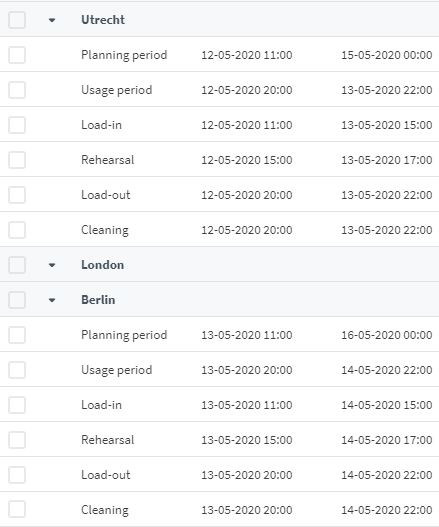Viewport: 439px width, 527px height.
Task: Click Berlin Planning period end 16-05-2020 00:00
Action: pyautogui.click(x=387, y=335)
